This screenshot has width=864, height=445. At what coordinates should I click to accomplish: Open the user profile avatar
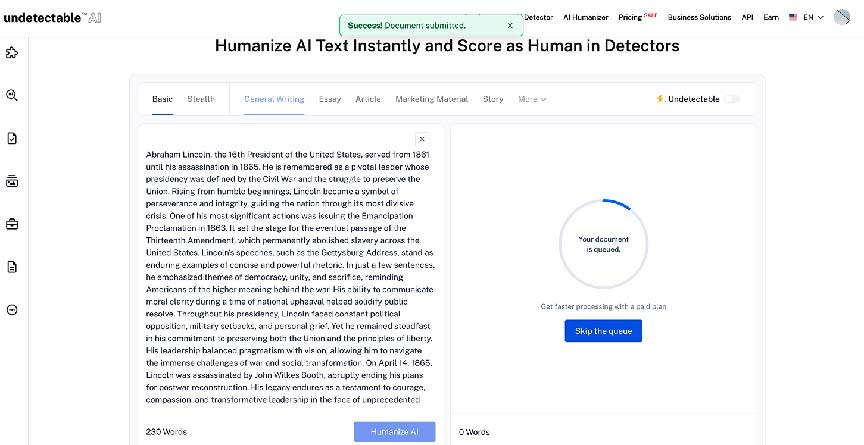pyautogui.click(x=842, y=17)
